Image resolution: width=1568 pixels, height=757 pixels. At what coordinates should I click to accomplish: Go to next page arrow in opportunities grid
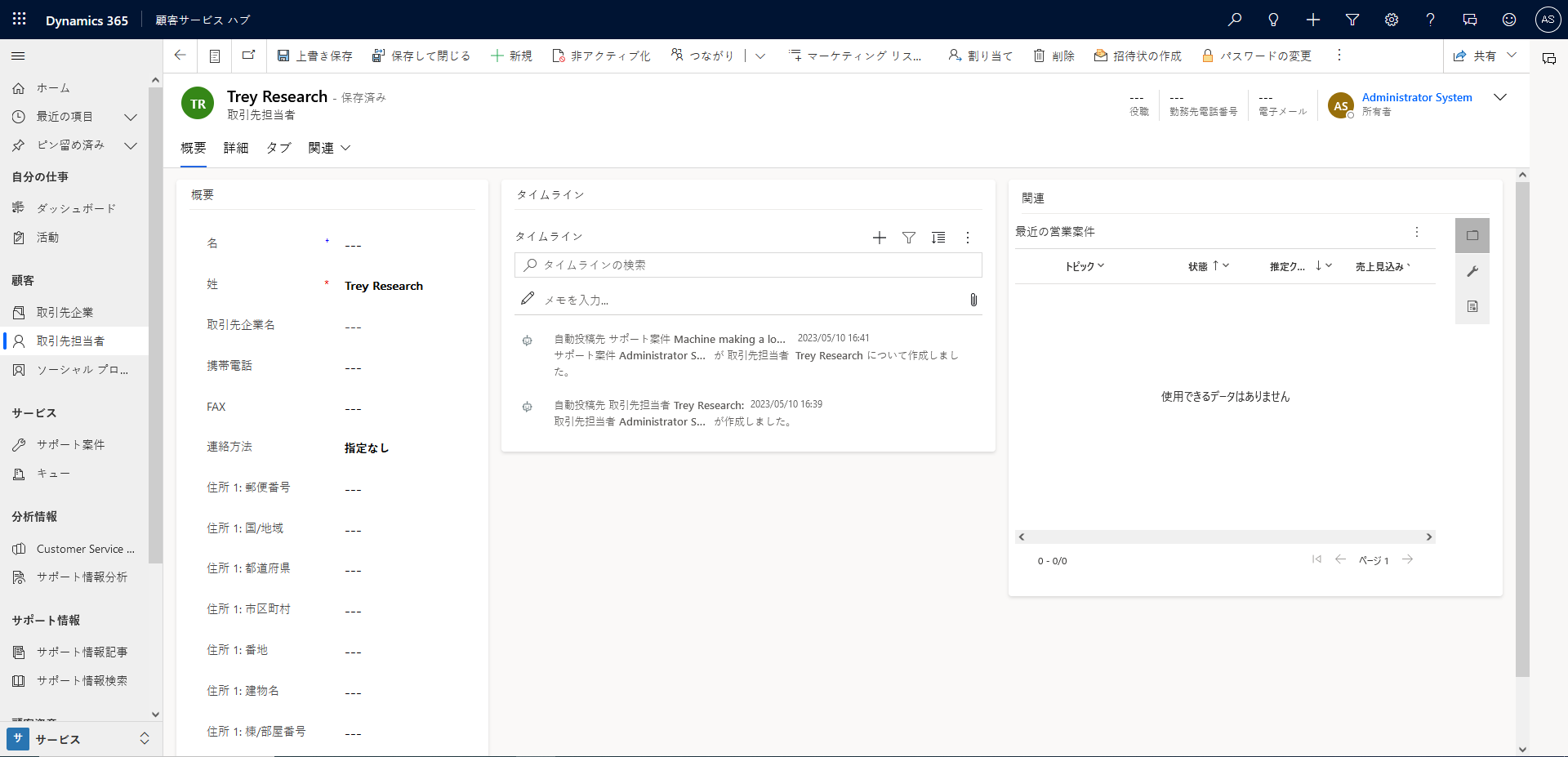tap(1407, 559)
